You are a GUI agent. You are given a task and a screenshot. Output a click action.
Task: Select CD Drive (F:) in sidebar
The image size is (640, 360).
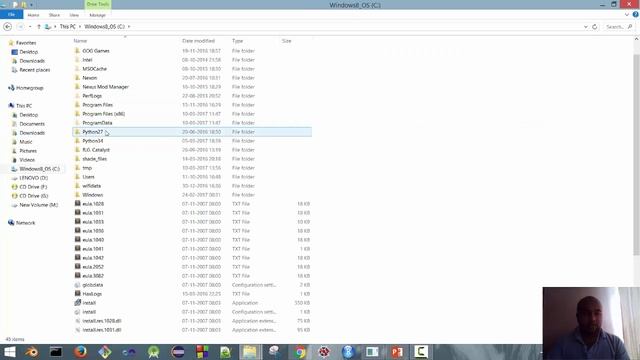point(33,187)
